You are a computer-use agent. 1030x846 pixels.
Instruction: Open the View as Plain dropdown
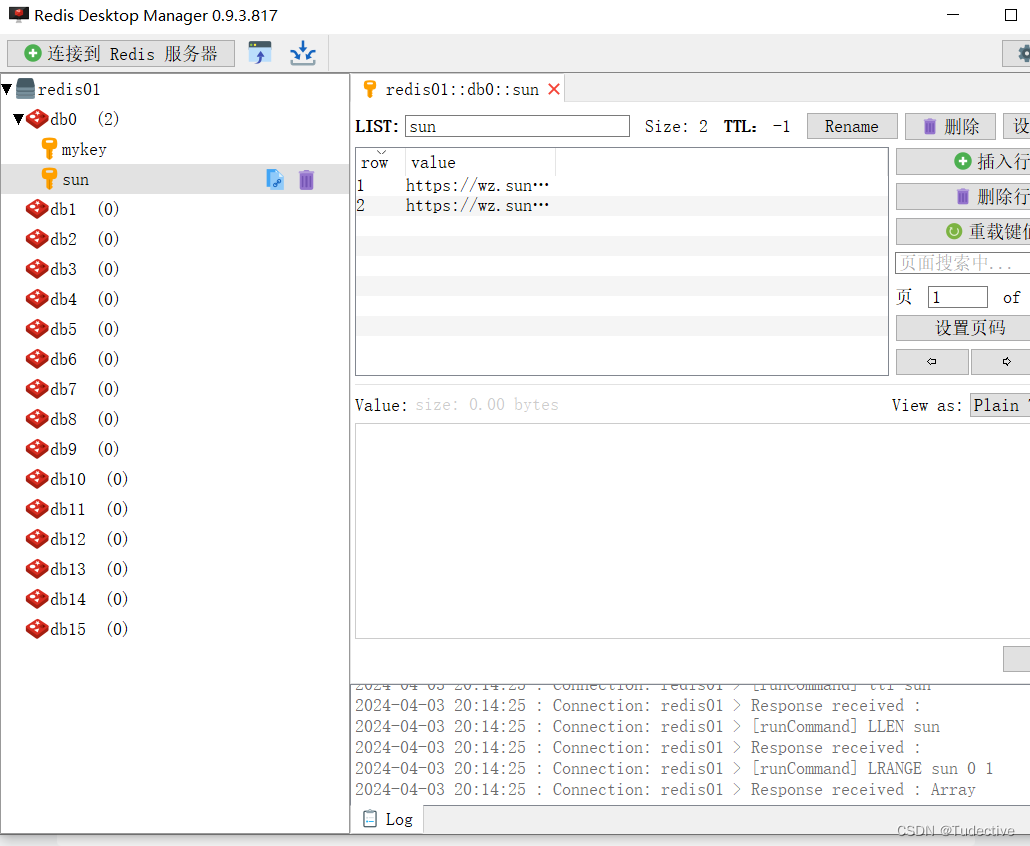coord(1000,405)
